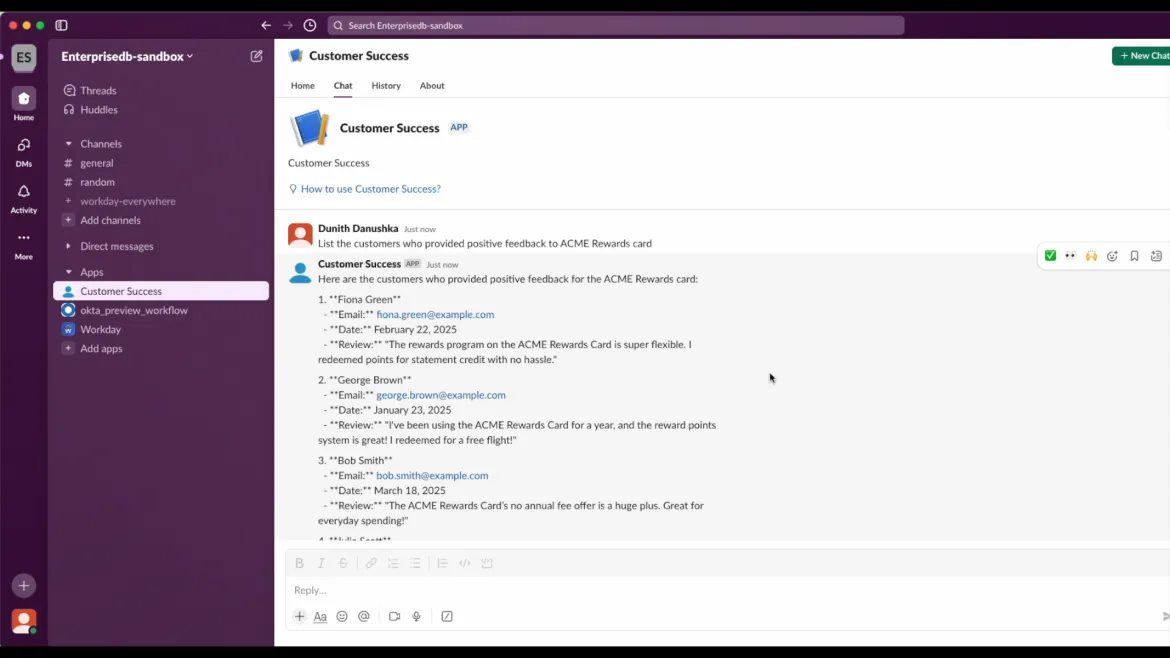Viewport: 1170px width, 658px height.
Task: Switch to the Chat tab
Action: coord(342,86)
